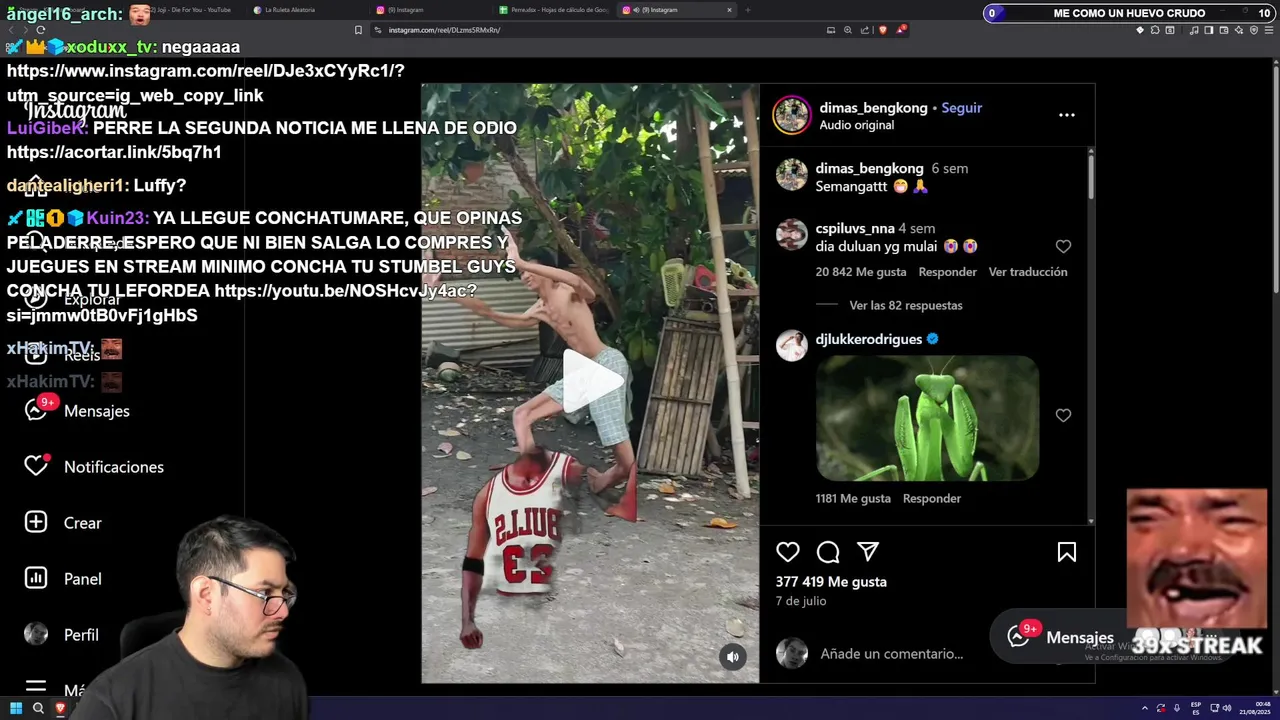View likes on the 20 842 Me gusta comment

click(861, 272)
